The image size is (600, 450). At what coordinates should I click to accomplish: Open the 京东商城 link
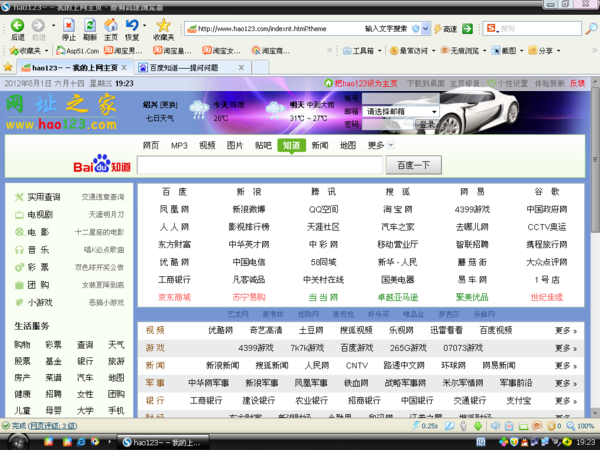click(174, 297)
